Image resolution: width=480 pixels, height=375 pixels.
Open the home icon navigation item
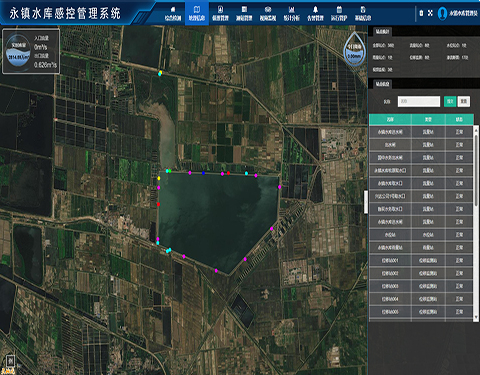(x=173, y=13)
